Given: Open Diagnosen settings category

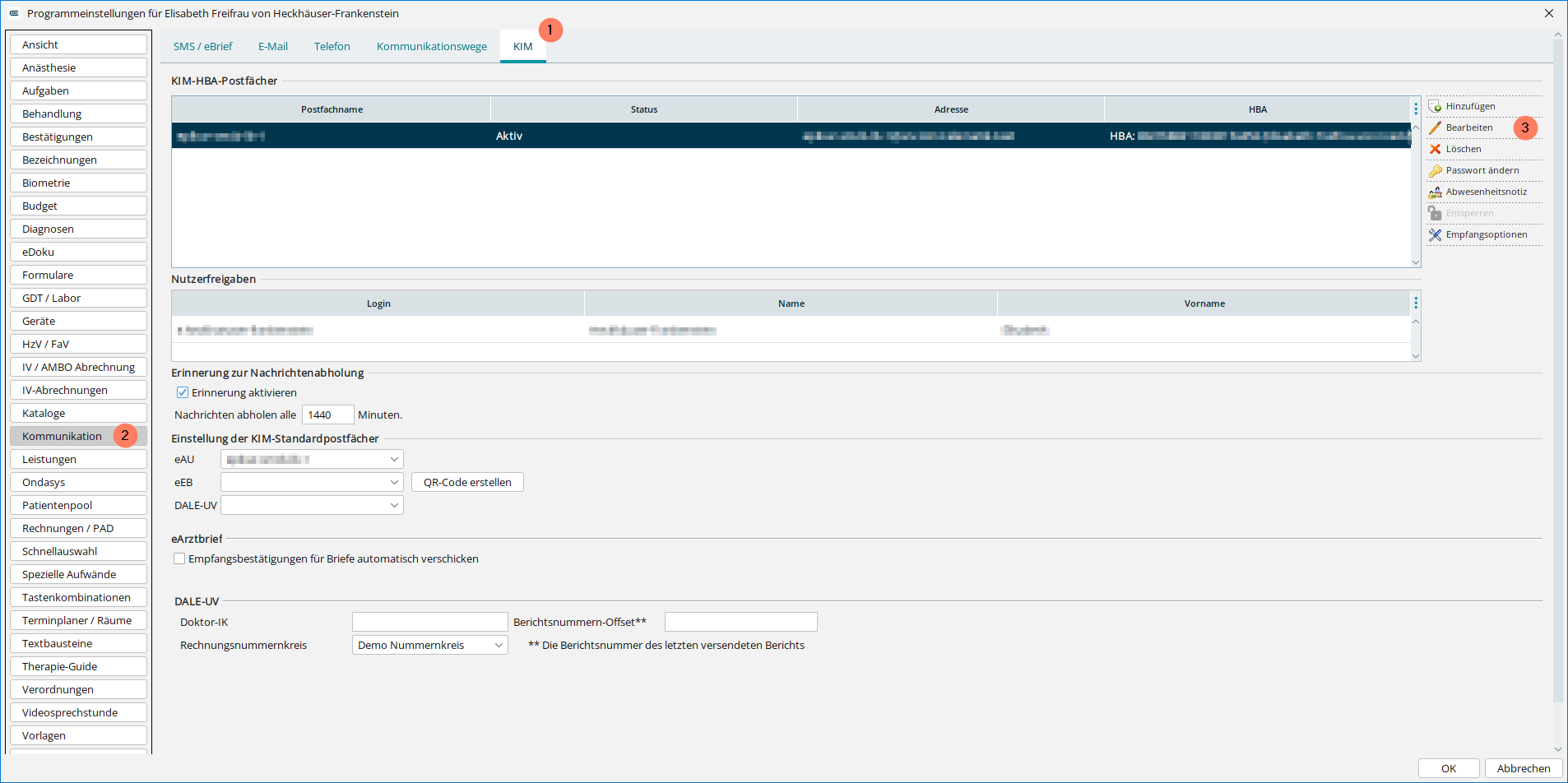Looking at the screenshot, I should [x=79, y=229].
